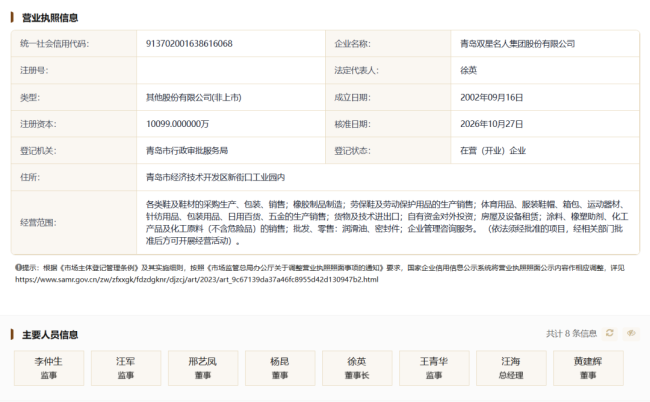650x402 pixels.
Task: Click address 青岛市经济技术开发区新街口工业园内
Action: point(216,177)
